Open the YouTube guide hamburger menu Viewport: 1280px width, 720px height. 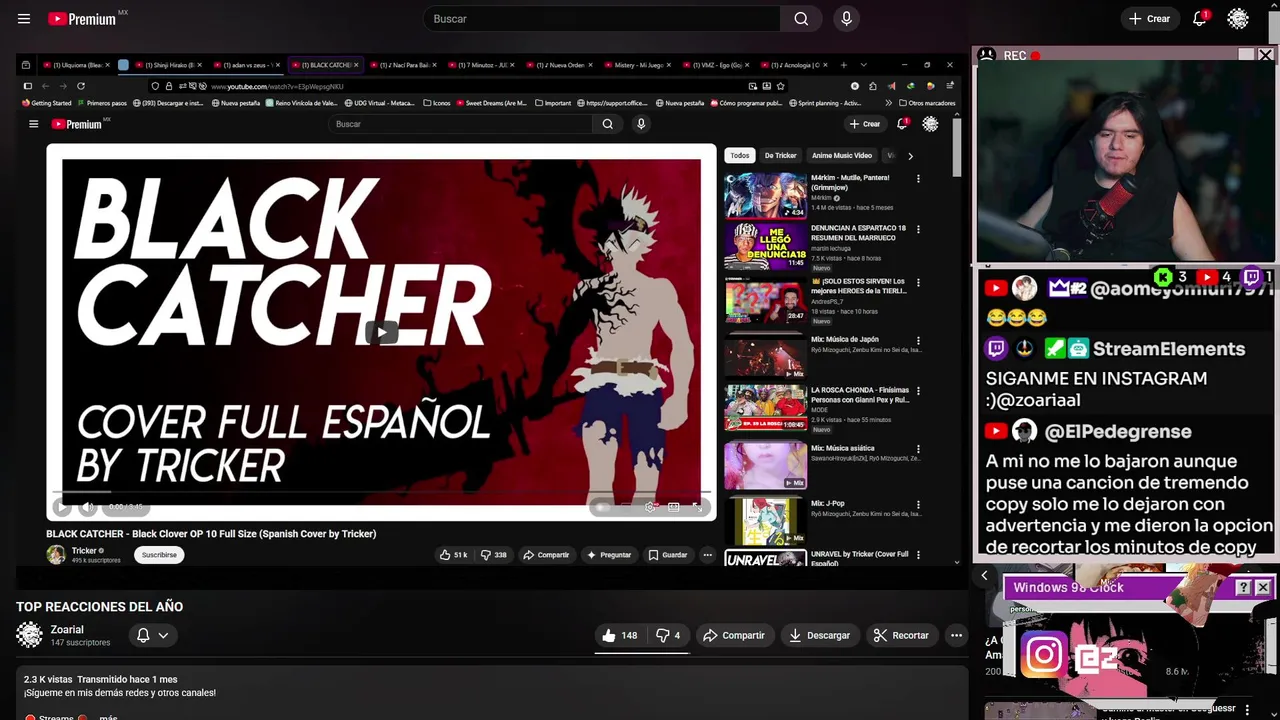tap(24, 19)
